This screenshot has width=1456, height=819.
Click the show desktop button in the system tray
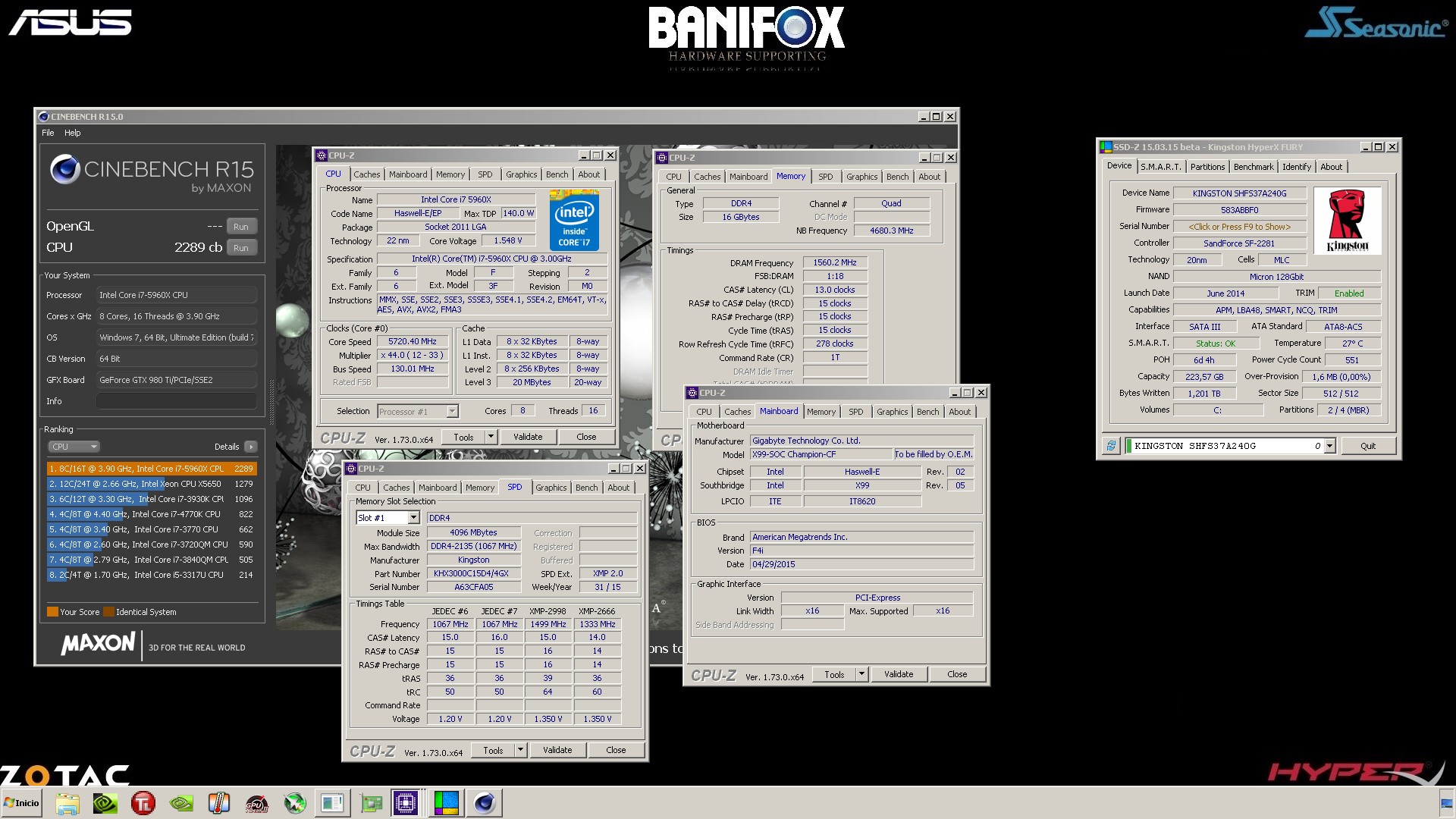[x=1447, y=803]
